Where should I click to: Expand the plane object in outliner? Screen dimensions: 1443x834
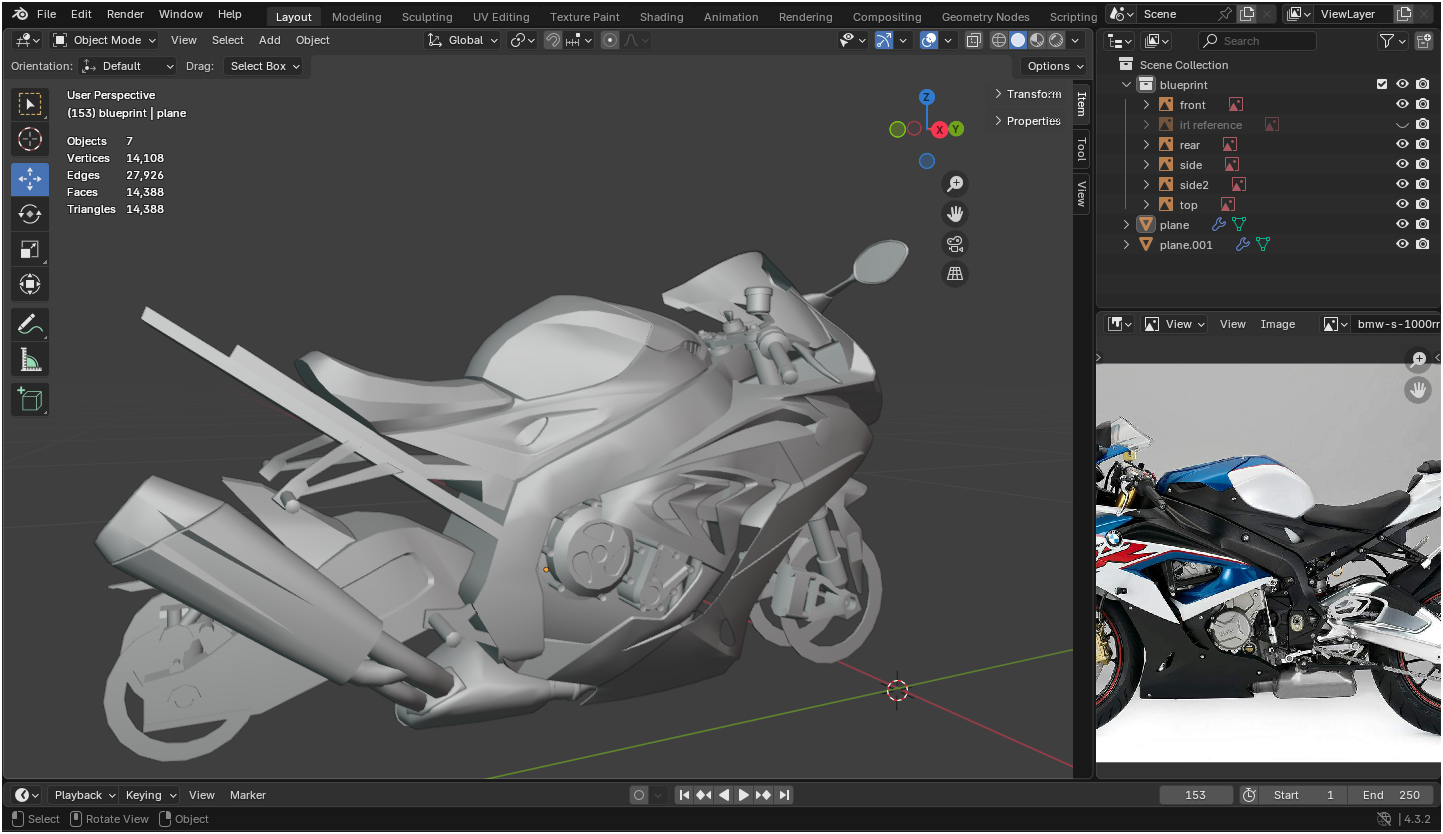coord(1127,225)
